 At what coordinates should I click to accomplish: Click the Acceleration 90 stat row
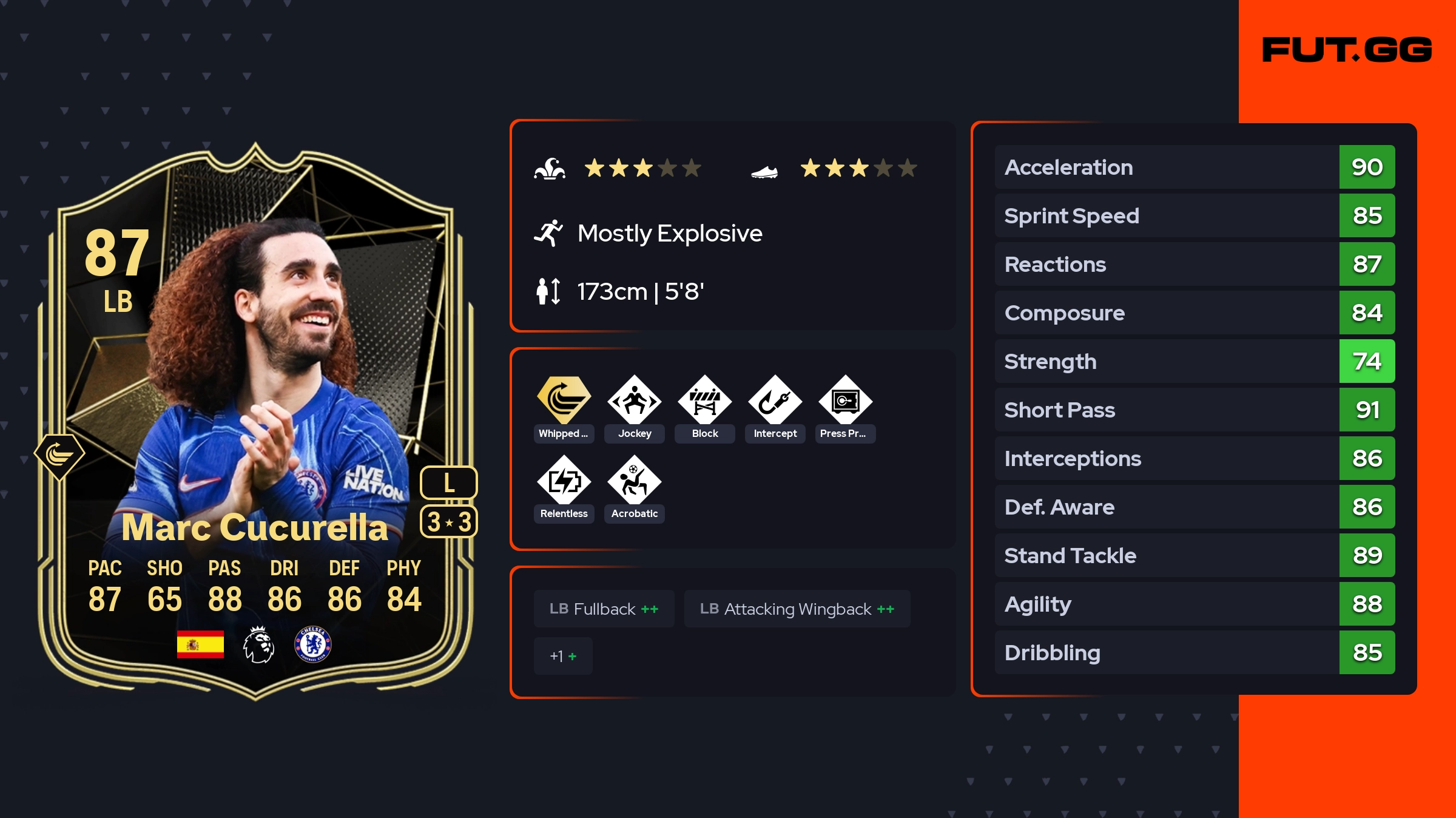[1195, 167]
